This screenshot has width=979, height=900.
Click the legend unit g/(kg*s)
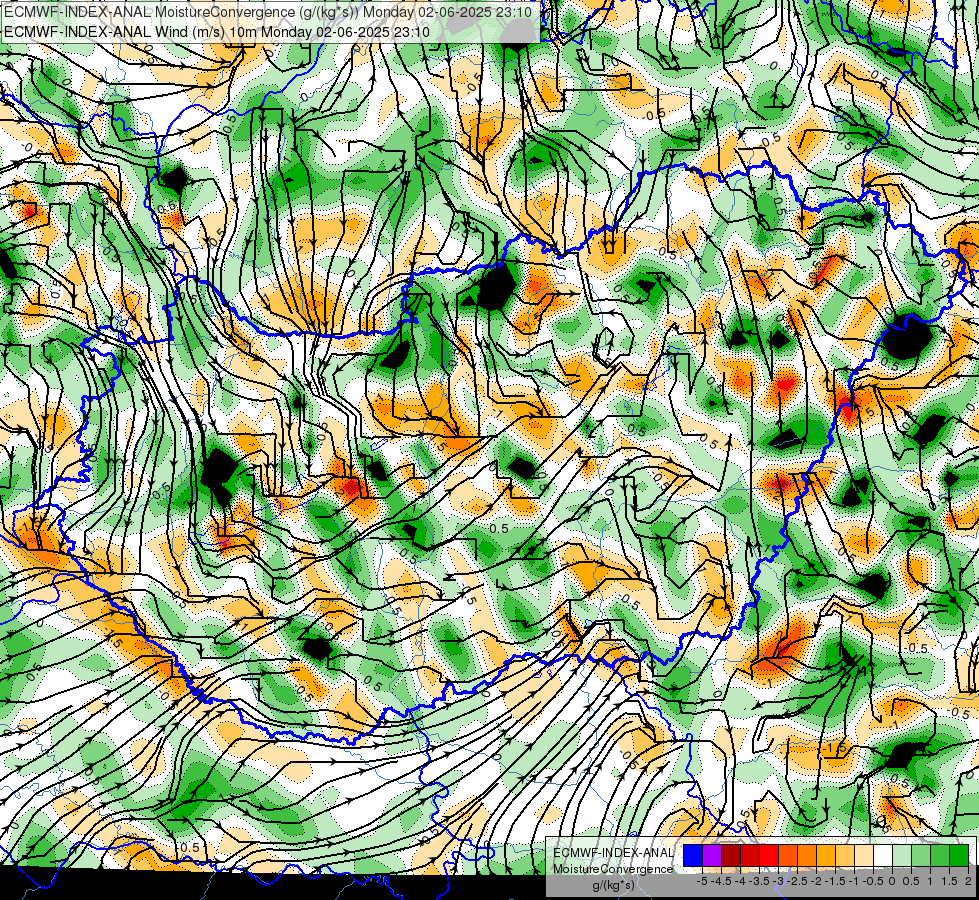pyautogui.click(x=613, y=885)
